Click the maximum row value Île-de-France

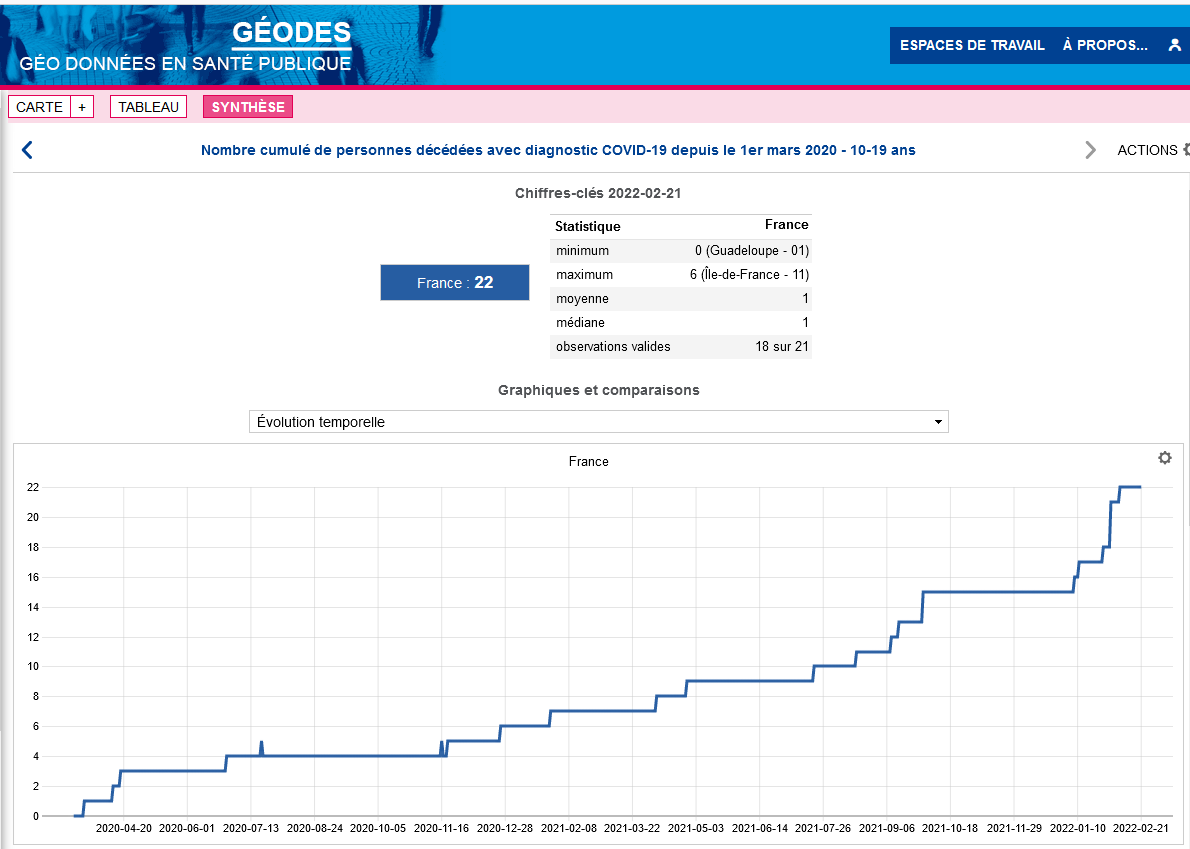click(x=749, y=275)
